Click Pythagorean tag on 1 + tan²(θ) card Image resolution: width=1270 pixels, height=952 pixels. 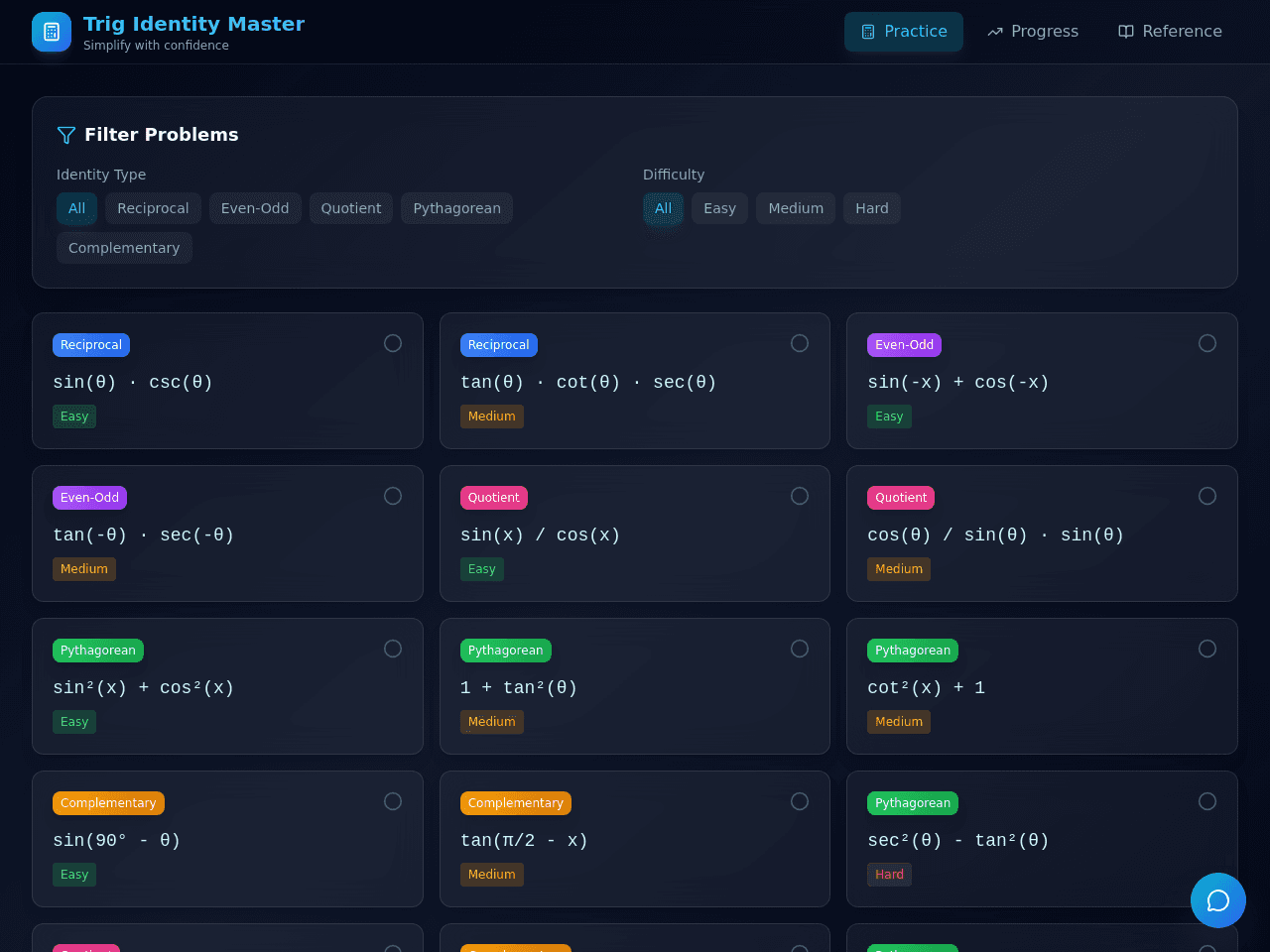(x=505, y=651)
